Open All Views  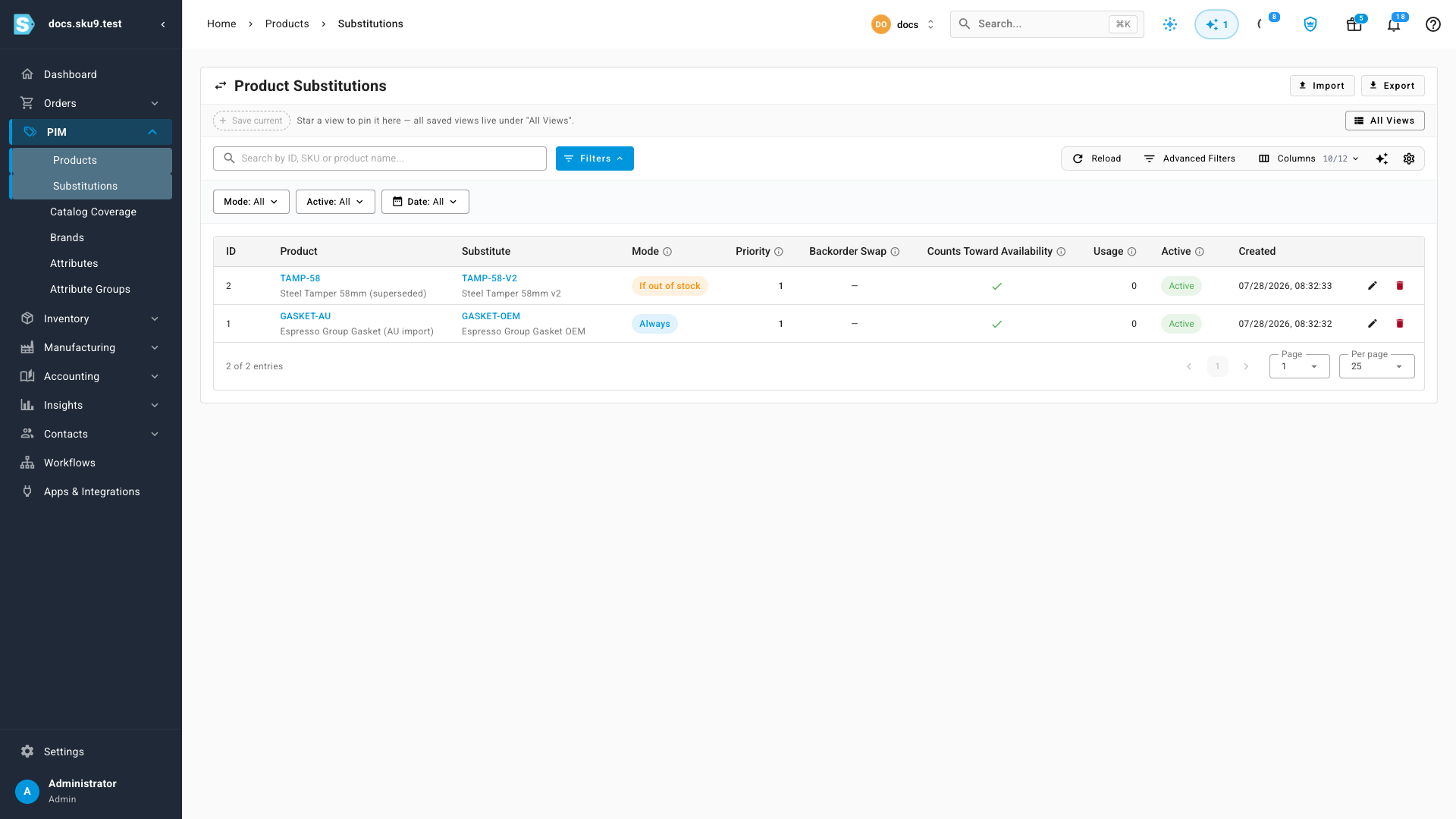point(1385,121)
